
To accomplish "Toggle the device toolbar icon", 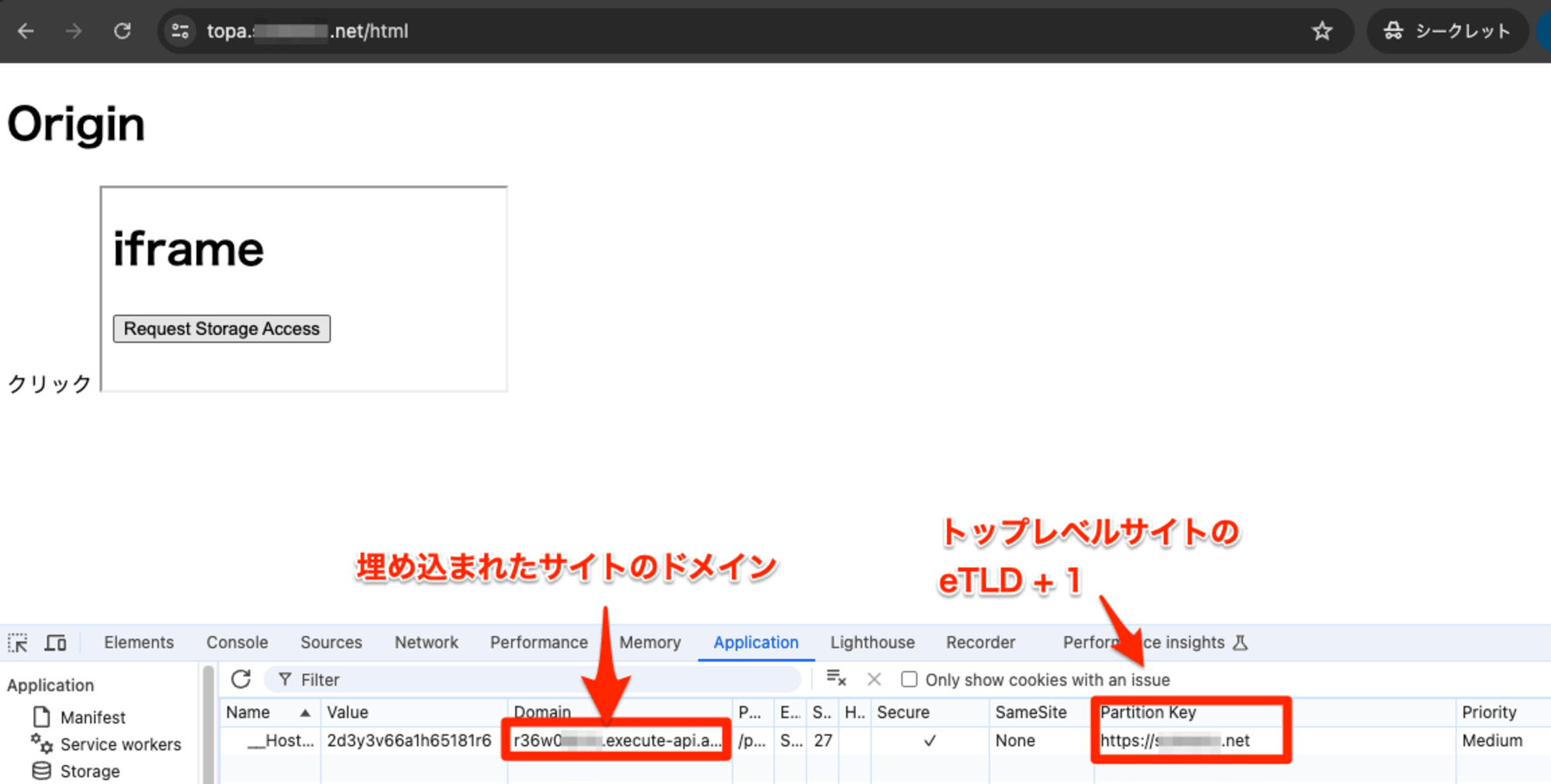I will pos(55,643).
